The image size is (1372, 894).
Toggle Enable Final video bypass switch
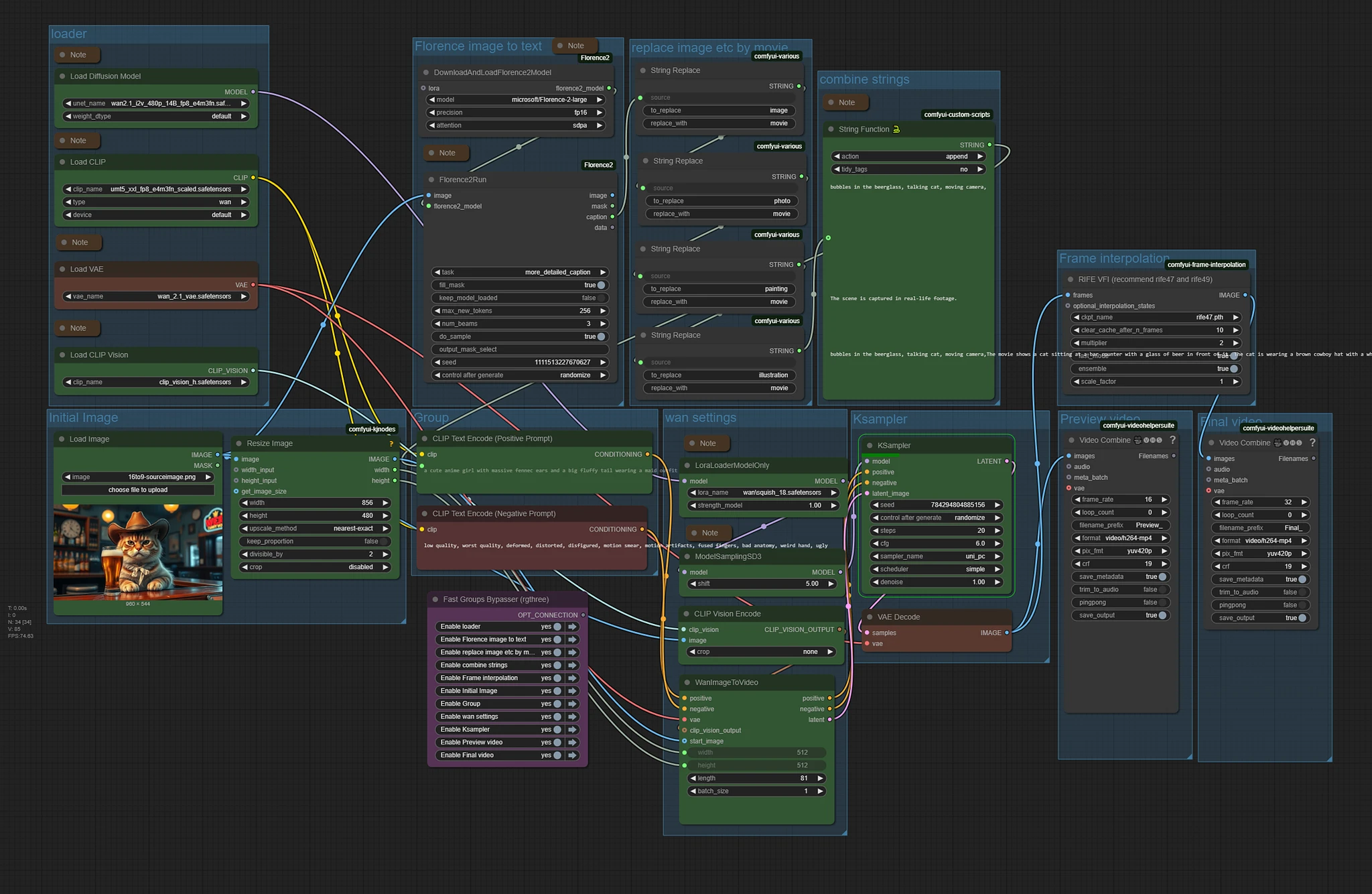click(x=557, y=755)
